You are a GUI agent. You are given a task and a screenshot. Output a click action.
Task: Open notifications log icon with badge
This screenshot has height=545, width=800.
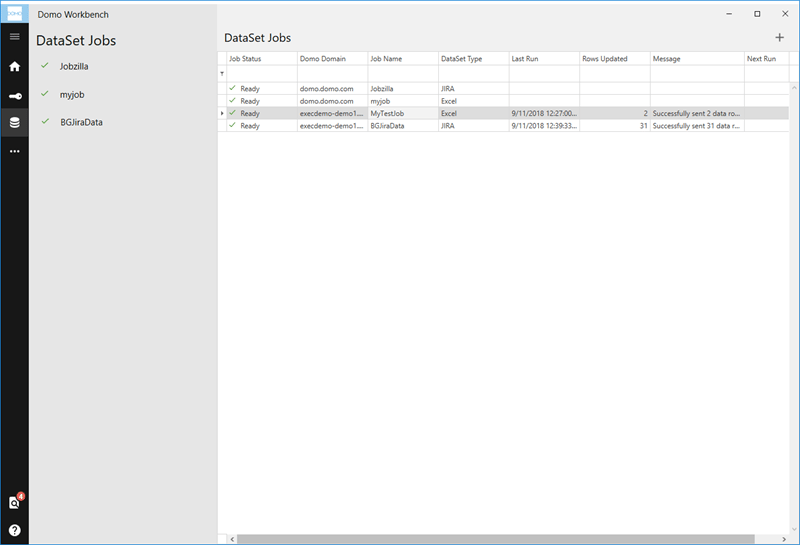click(15, 502)
